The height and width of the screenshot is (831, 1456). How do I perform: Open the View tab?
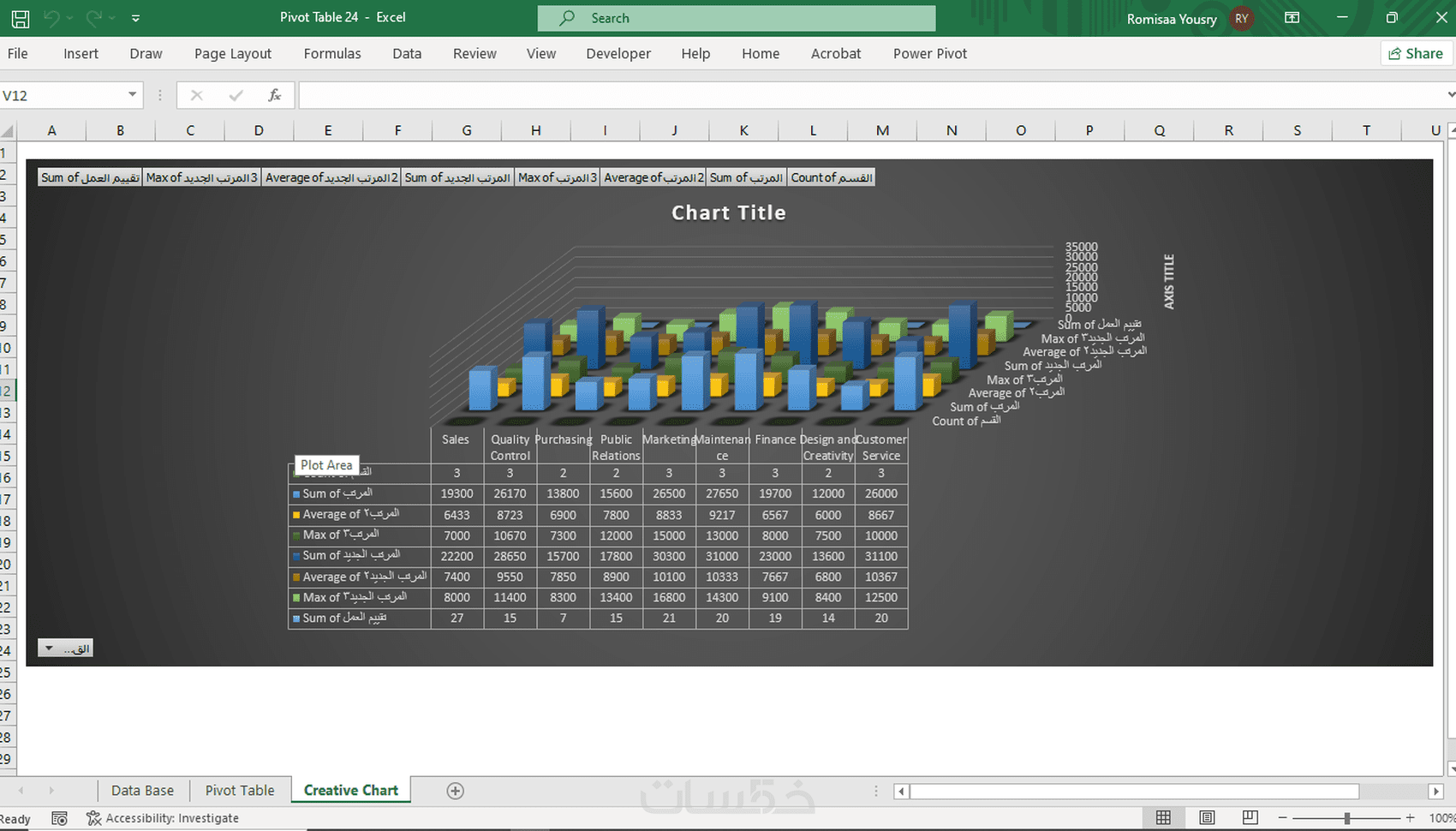pyautogui.click(x=541, y=53)
